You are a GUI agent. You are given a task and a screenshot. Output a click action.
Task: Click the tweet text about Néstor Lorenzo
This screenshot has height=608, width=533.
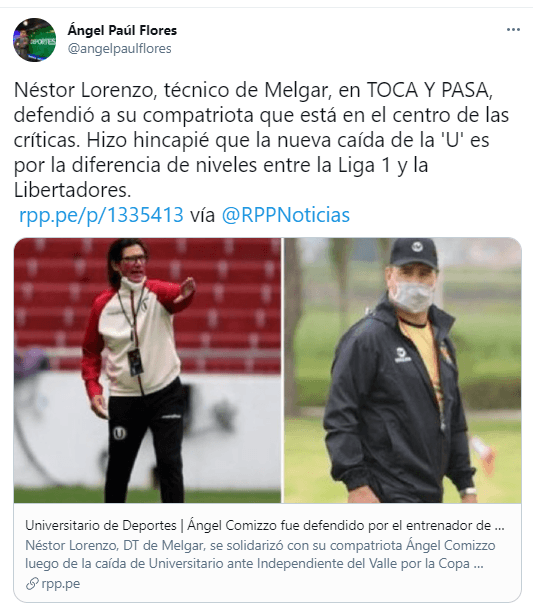pos(261,140)
